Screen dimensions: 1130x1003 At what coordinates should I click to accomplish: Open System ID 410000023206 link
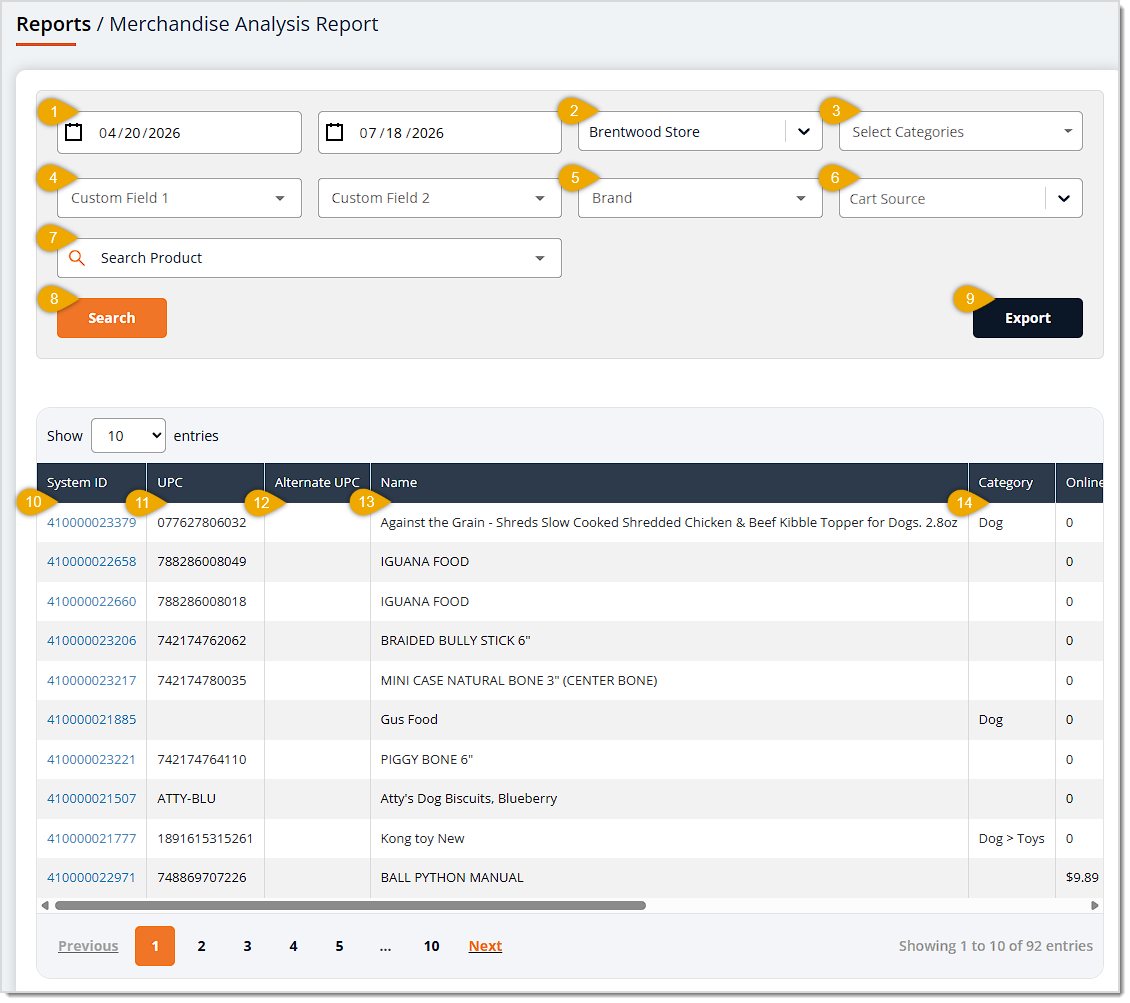pyautogui.click(x=92, y=641)
